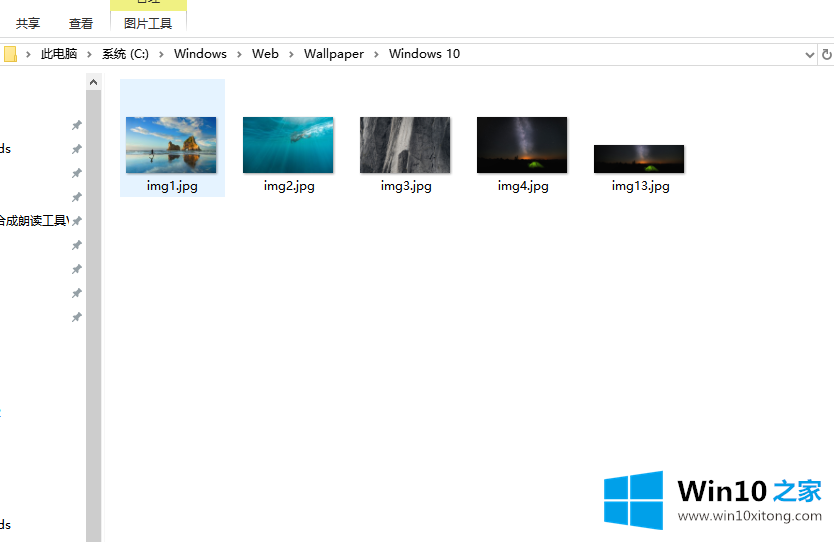Open the 查看 ribbon tab

(81, 23)
